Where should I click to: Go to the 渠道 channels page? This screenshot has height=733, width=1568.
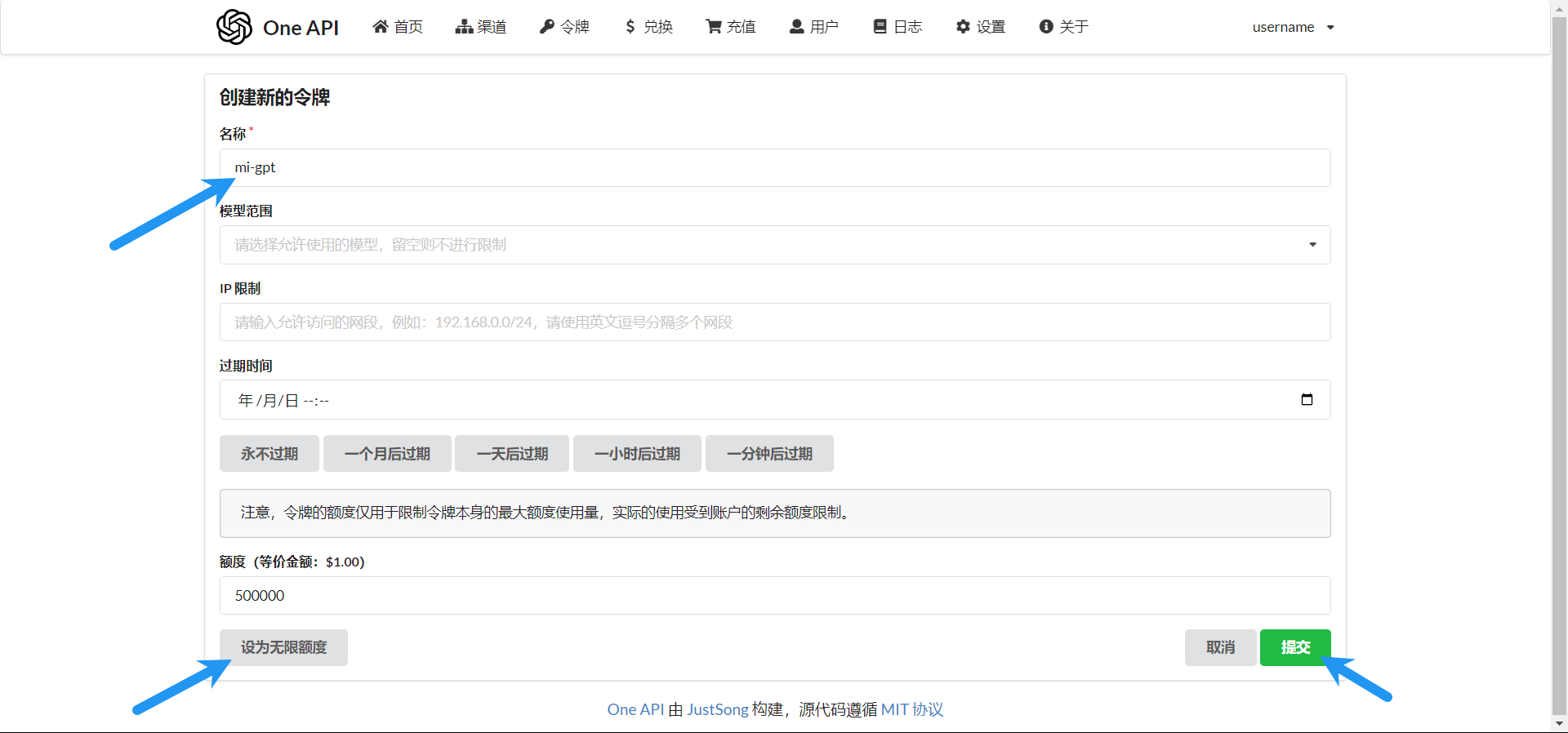[481, 27]
